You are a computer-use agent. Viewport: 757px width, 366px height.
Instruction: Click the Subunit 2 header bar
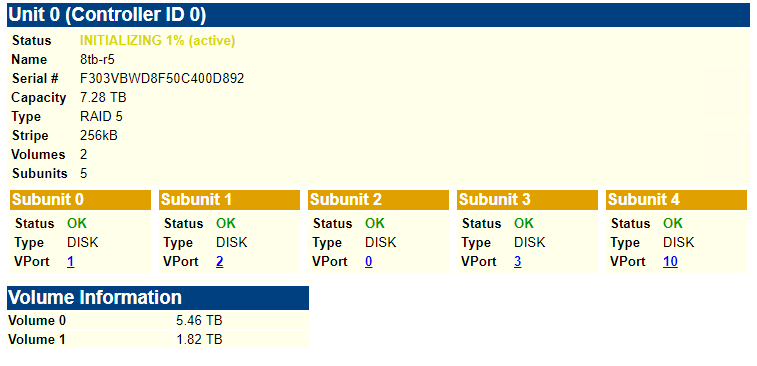point(378,200)
